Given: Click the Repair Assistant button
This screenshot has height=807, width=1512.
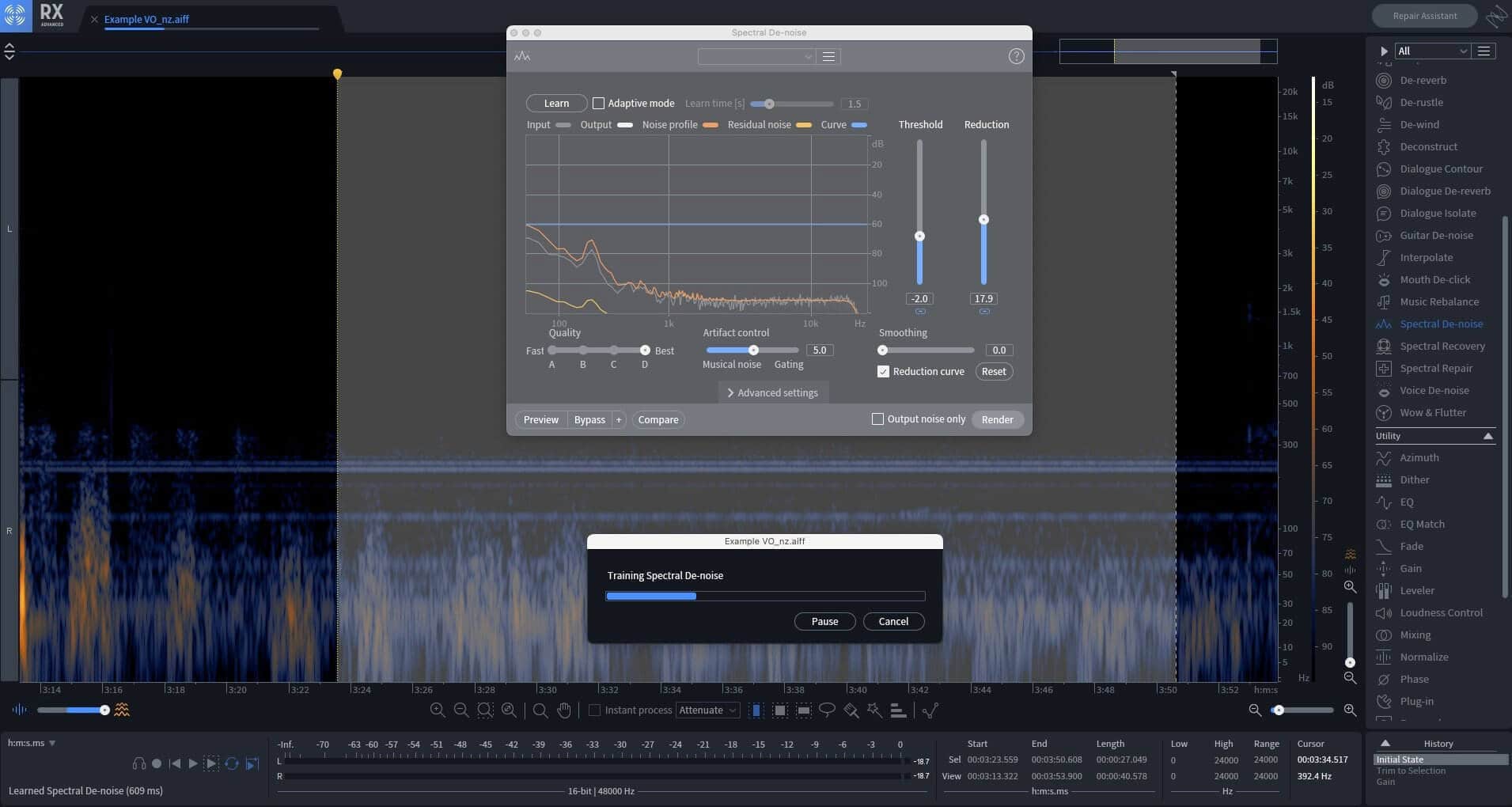Looking at the screenshot, I should coord(1424,16).
